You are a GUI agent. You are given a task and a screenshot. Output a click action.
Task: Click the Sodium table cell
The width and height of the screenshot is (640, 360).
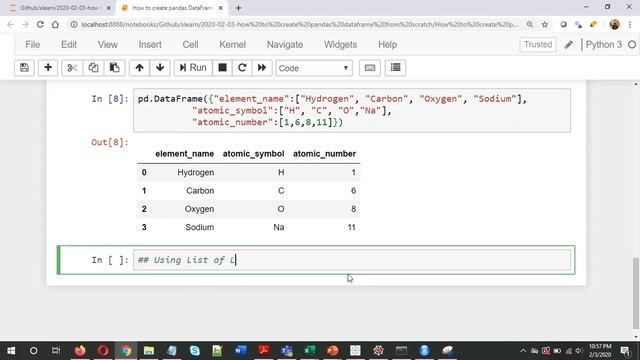click(200, 227)
